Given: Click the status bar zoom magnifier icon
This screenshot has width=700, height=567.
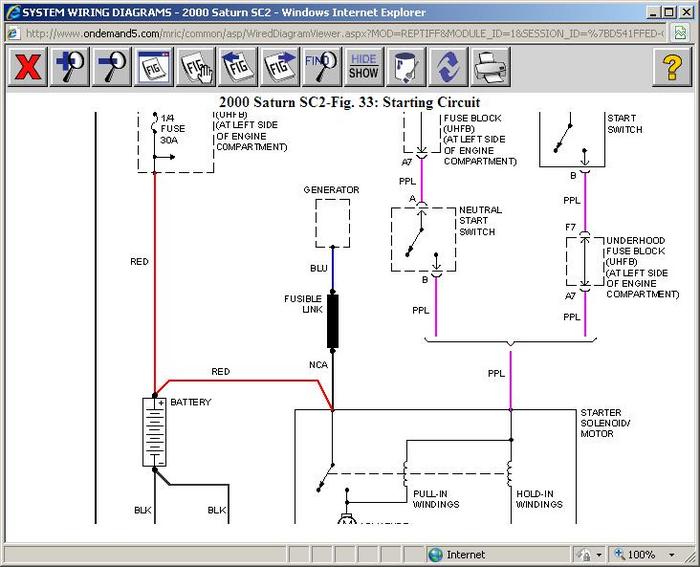Looking at the screenshot, I should pos(620,554).
